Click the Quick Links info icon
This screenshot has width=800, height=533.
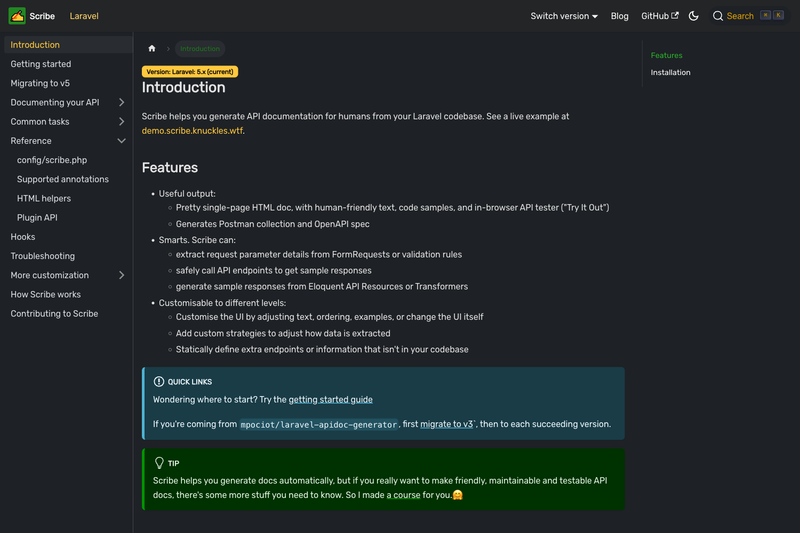point(159,382)
